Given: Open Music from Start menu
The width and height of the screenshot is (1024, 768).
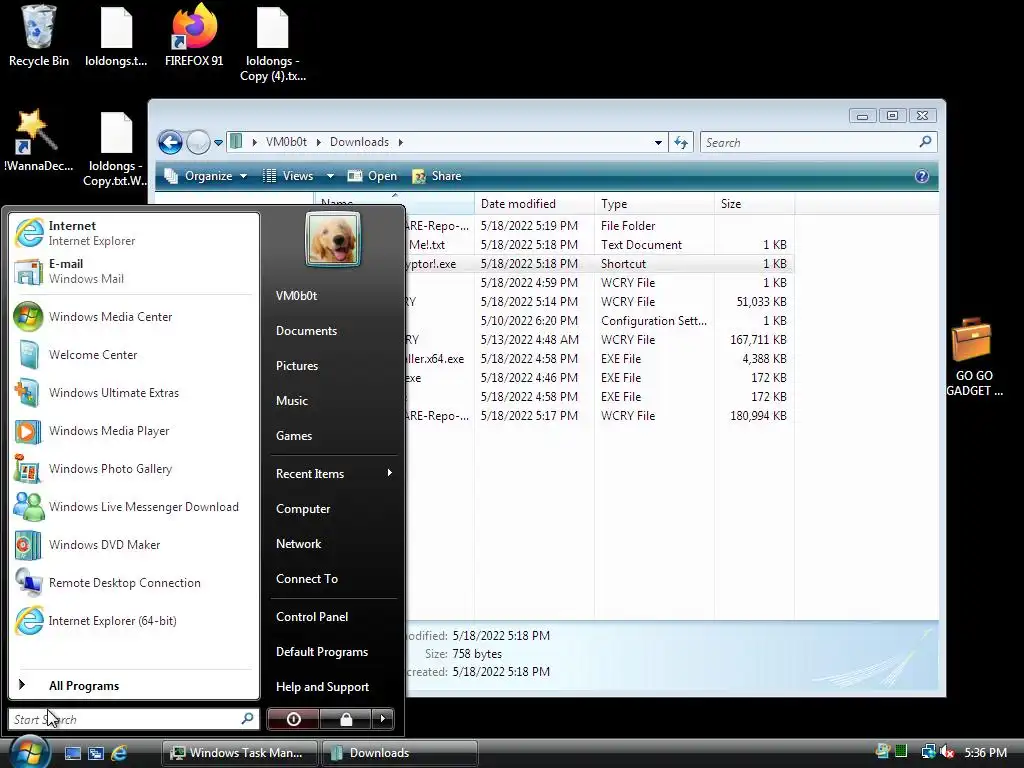Looking at the screenshot, I should coord(334,400).
